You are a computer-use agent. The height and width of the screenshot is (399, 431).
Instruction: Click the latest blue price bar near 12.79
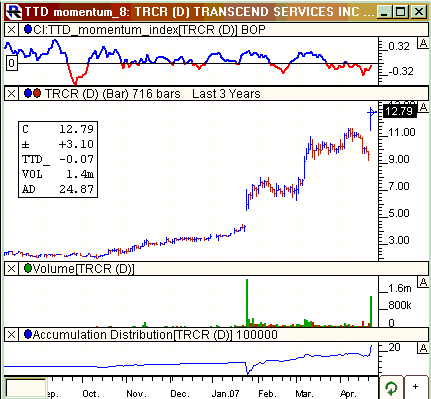pyautogui.click(x=371, y=119)
